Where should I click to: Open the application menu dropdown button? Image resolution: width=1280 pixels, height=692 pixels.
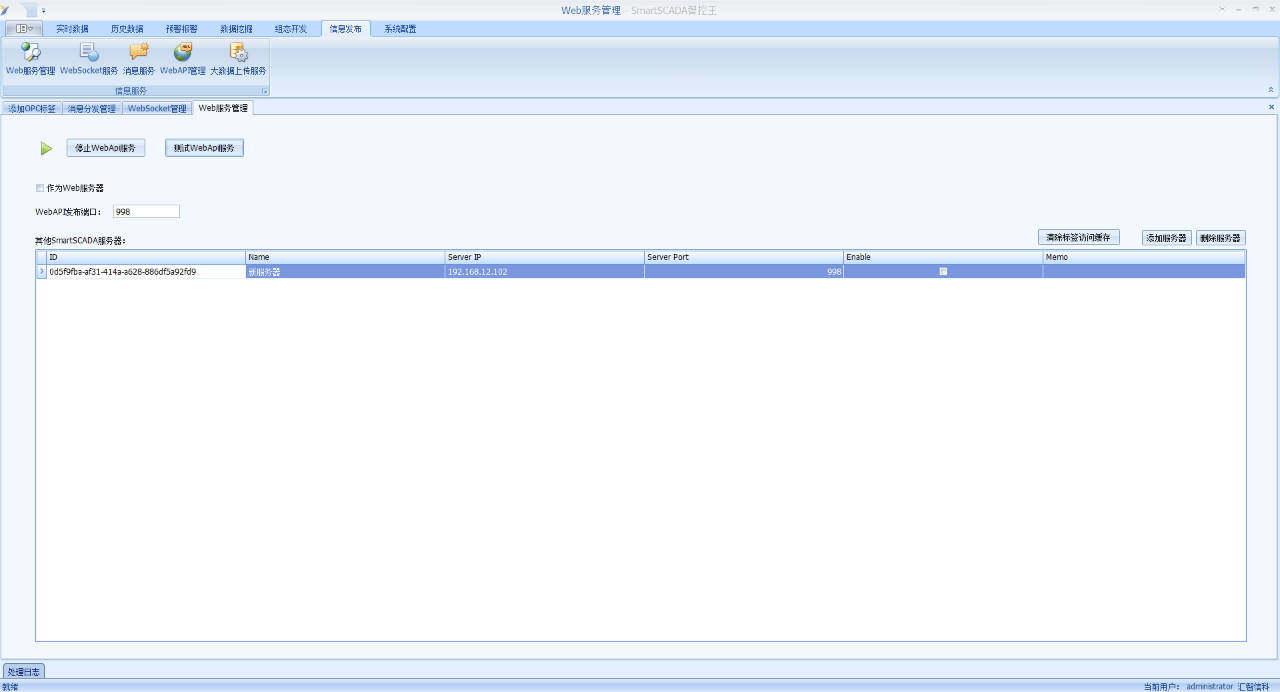tap(24, 29)
